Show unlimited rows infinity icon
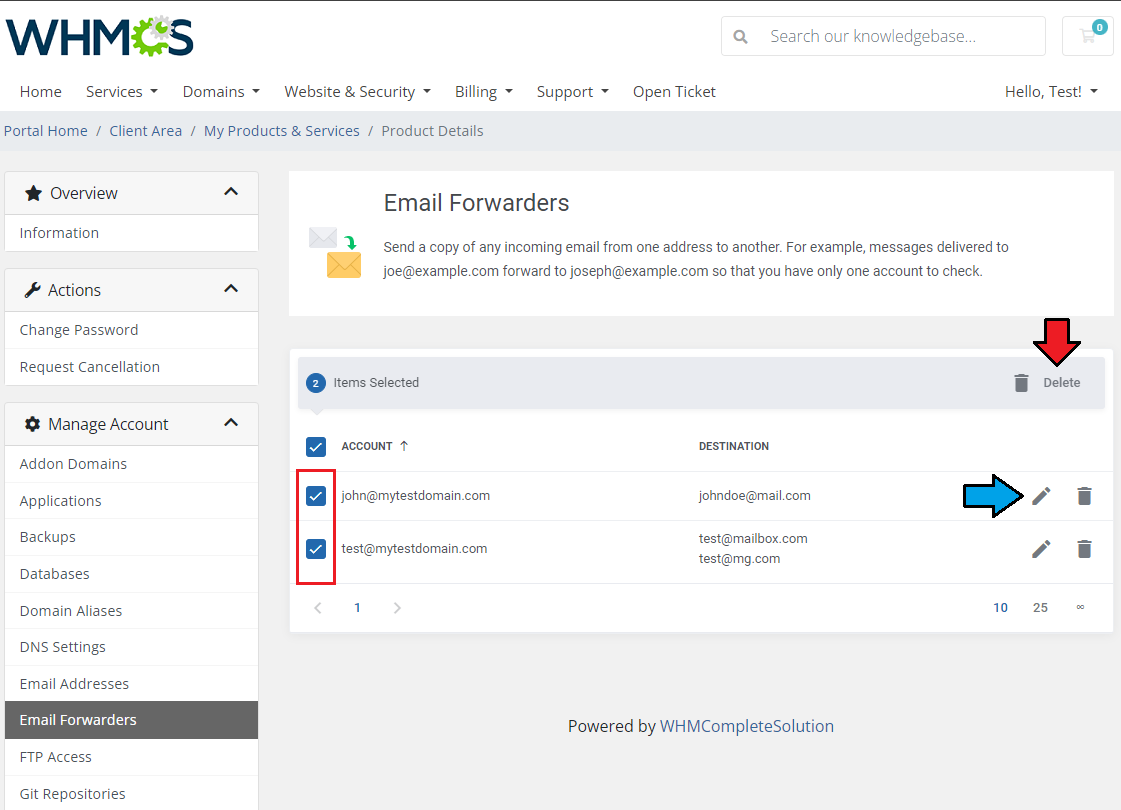This screenshot has height=810, width=1121. click(1080, 607)
